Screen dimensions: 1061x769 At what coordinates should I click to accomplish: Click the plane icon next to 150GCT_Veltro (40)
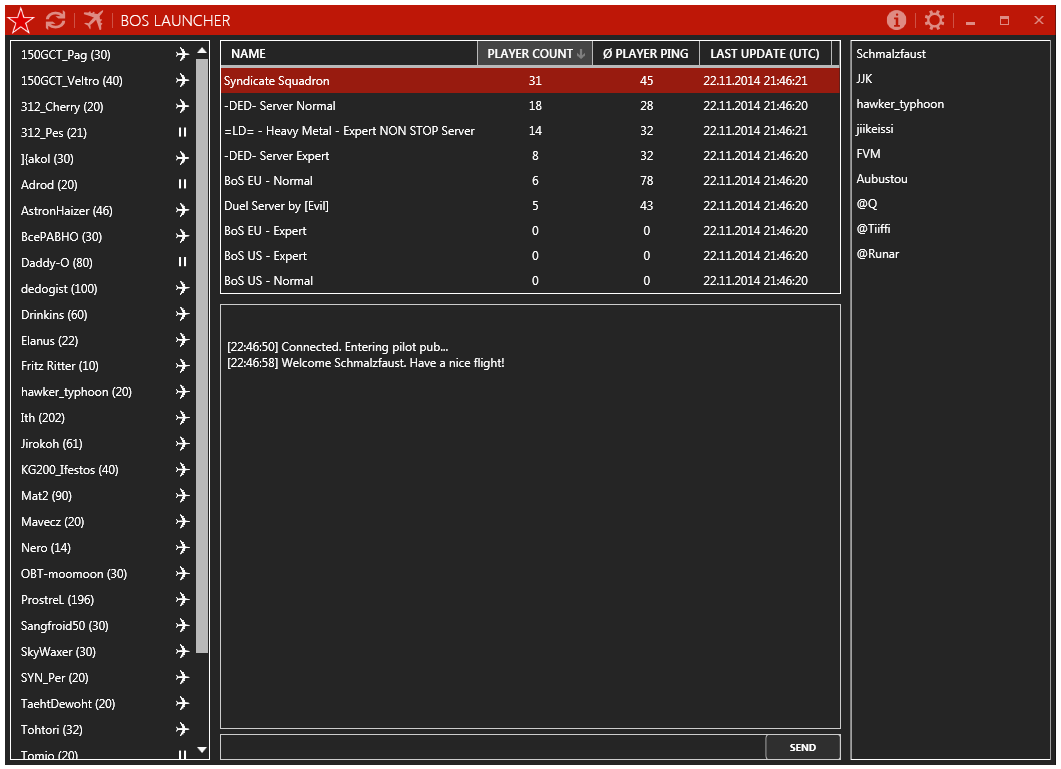pyautogui.click(x=182, y=80)
